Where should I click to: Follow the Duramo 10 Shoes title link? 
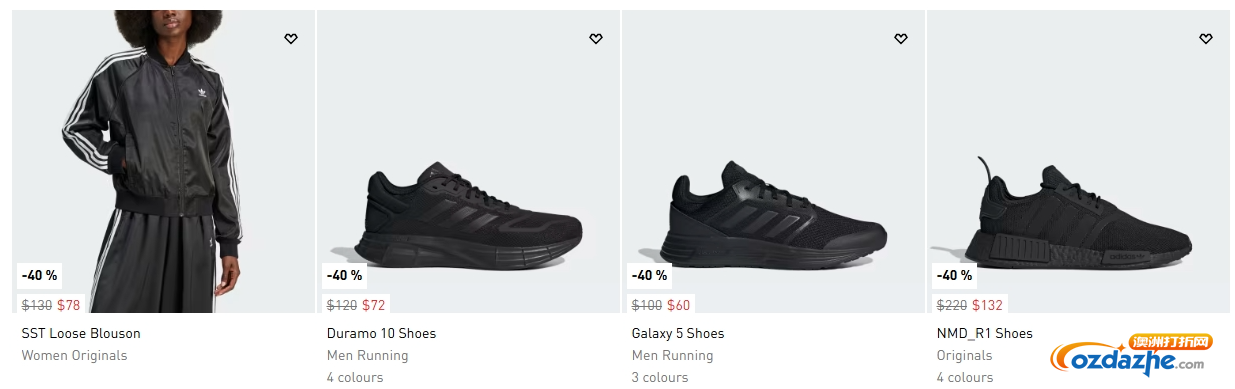coord(381,333)
